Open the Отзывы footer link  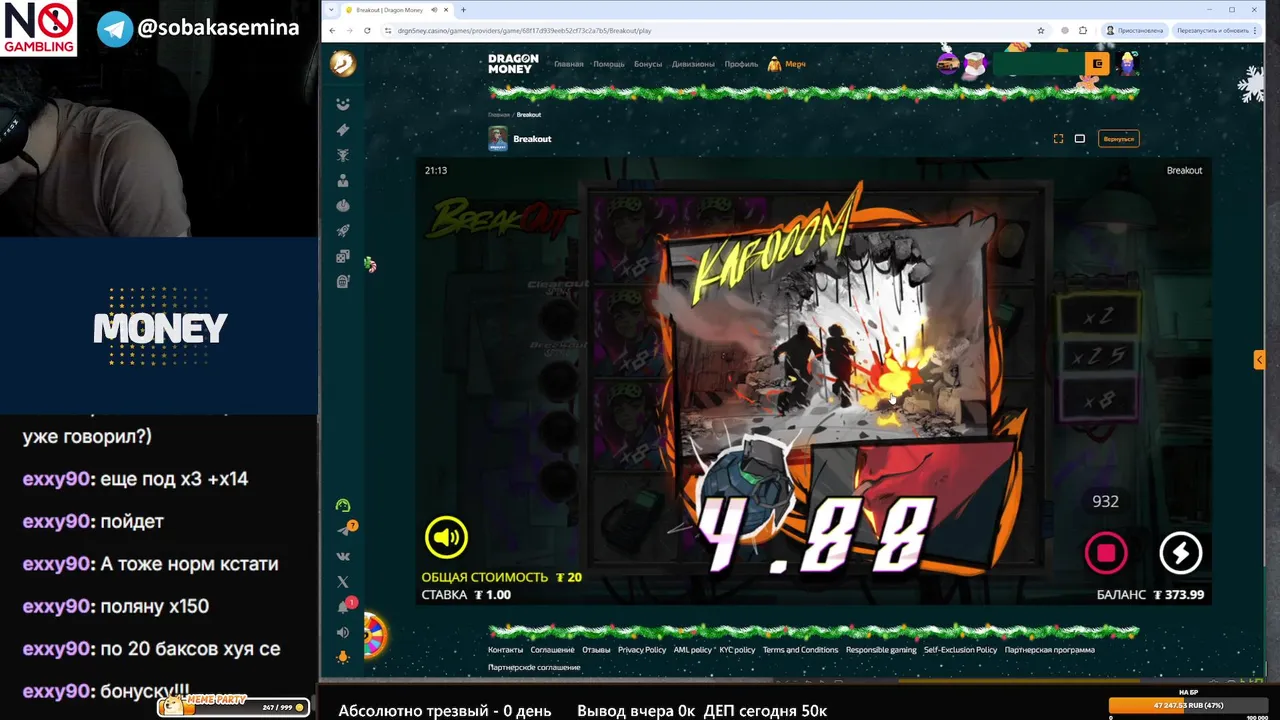[x=596, y=650]
